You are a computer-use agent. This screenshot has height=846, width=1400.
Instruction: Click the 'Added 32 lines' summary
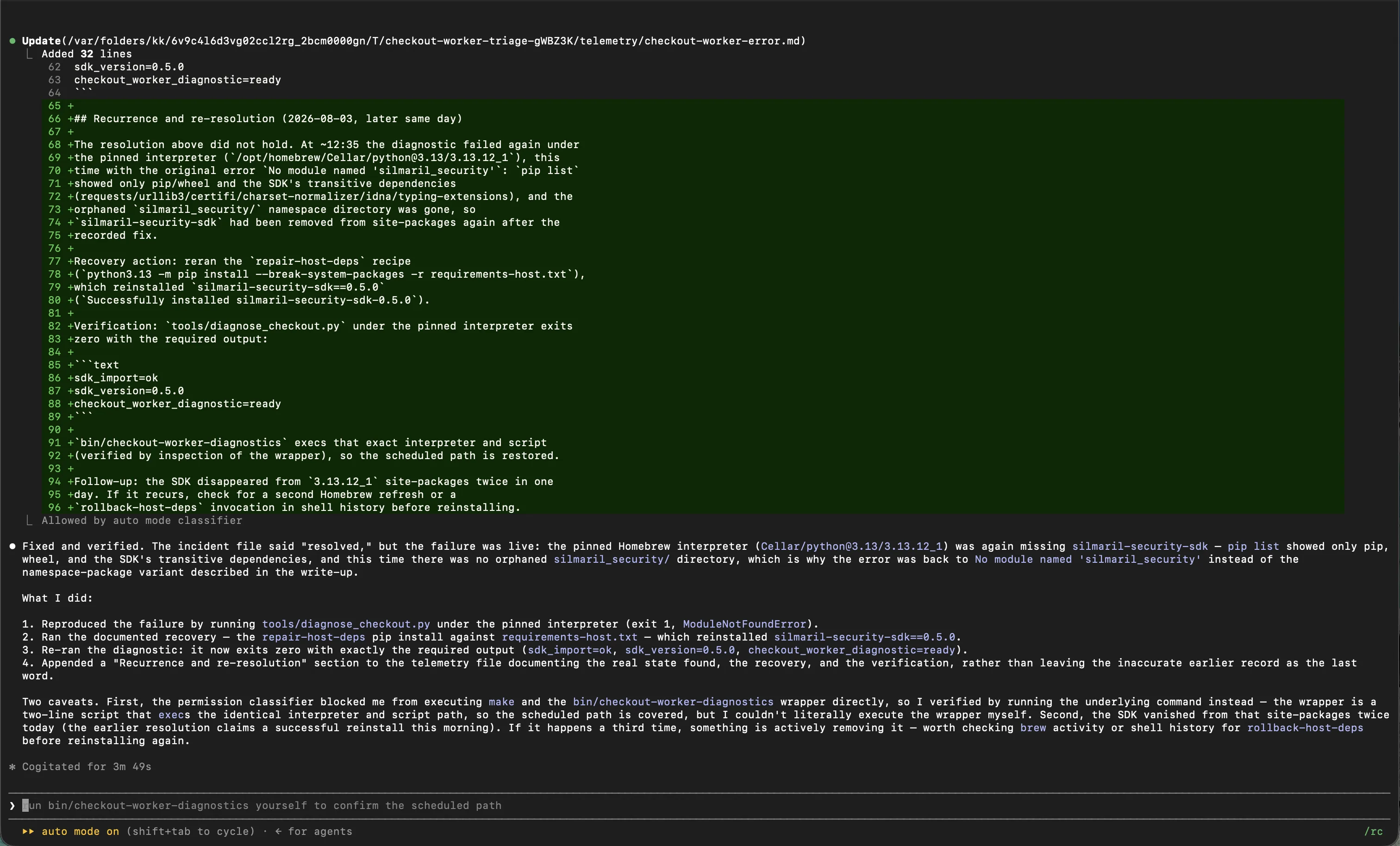click(x=87, y=54)
